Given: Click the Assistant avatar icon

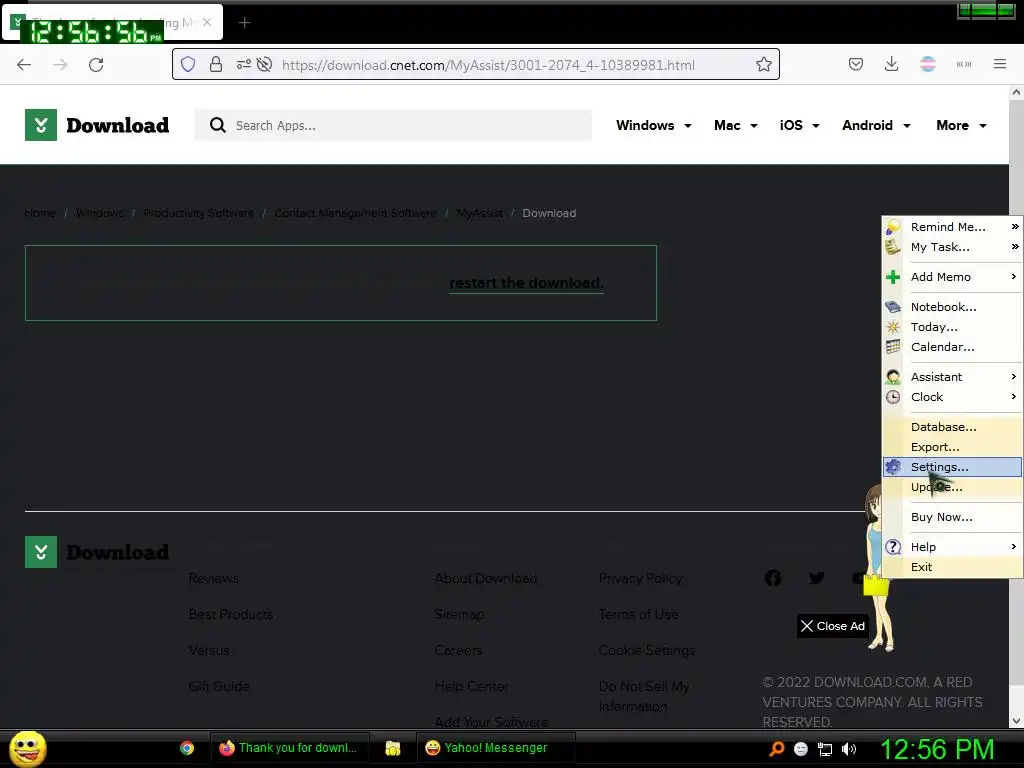Looking at the screenshot, I should click(893, 377).
